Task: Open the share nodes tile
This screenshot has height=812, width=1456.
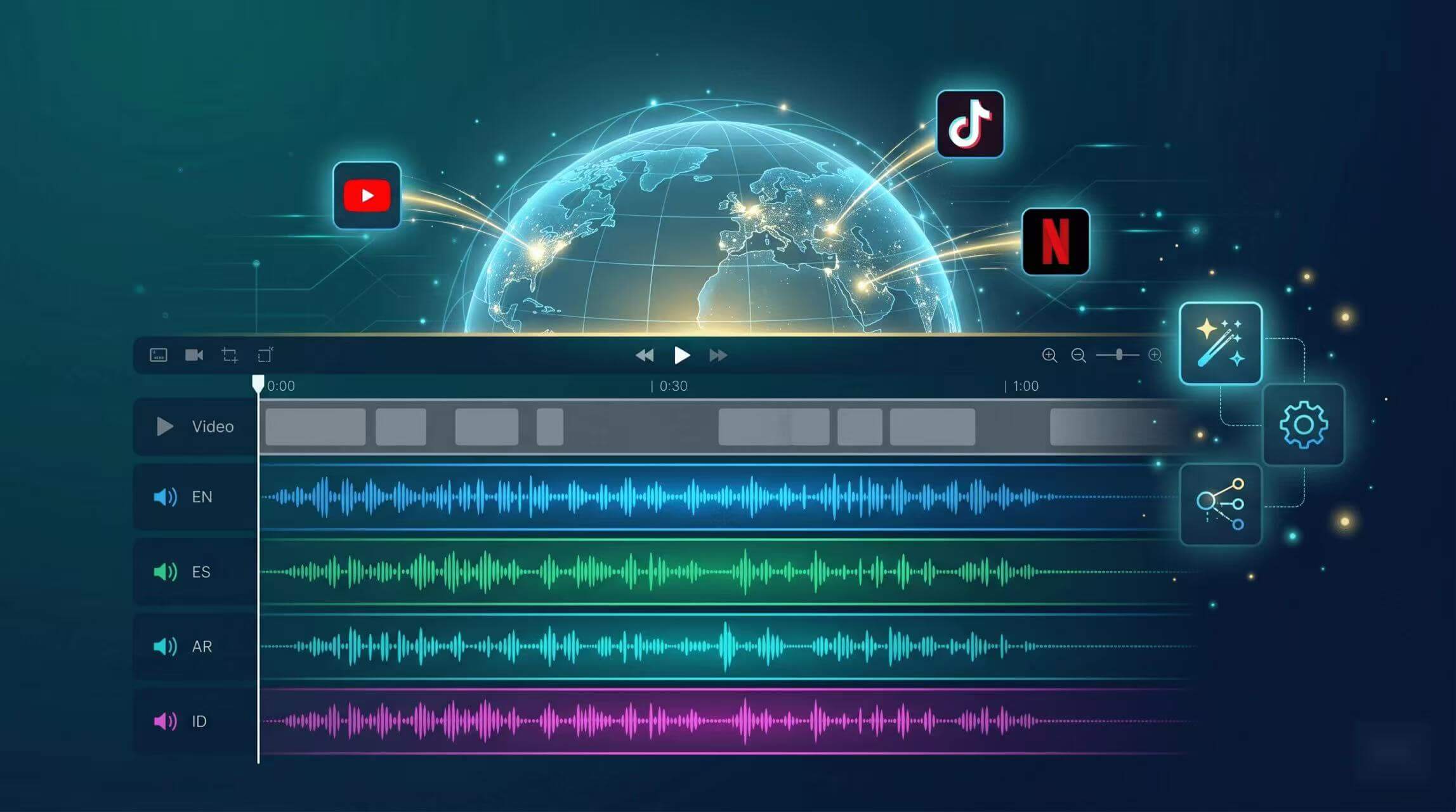Action: [1221, 504]
